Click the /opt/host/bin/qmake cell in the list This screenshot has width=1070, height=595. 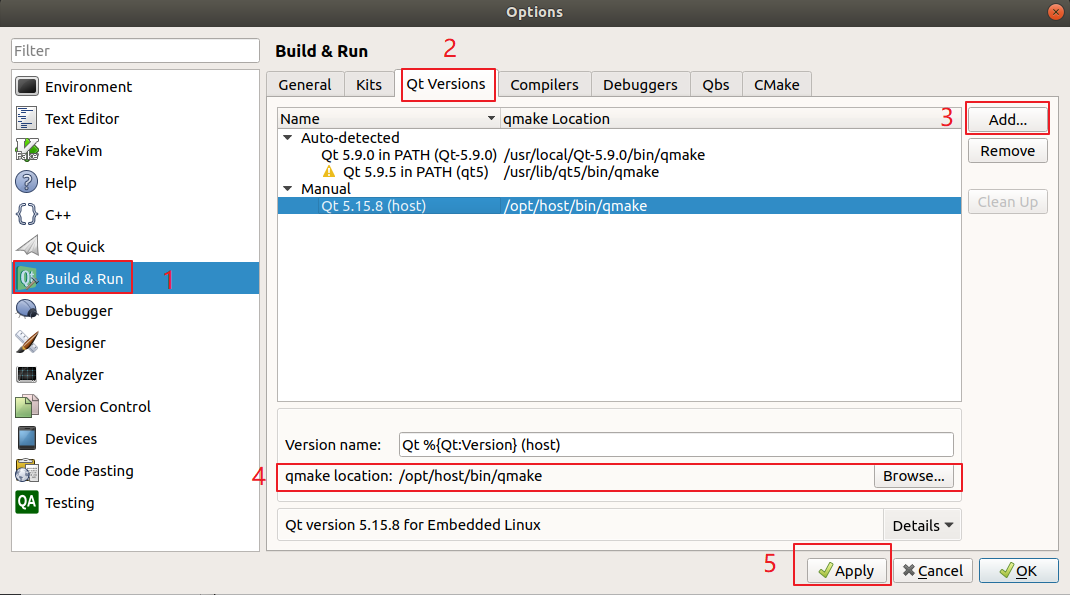point(575,206)
